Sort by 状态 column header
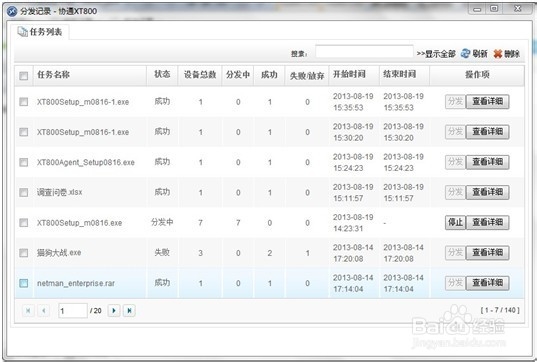This screenshot has width=537, height=362. click(x=162, y=74)
